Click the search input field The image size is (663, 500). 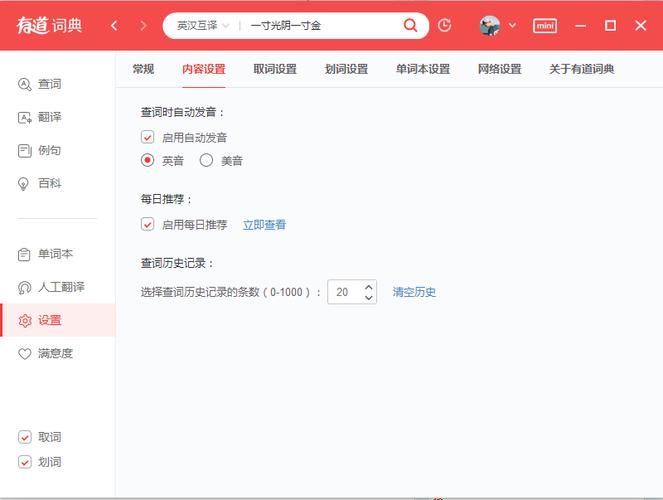323,26
